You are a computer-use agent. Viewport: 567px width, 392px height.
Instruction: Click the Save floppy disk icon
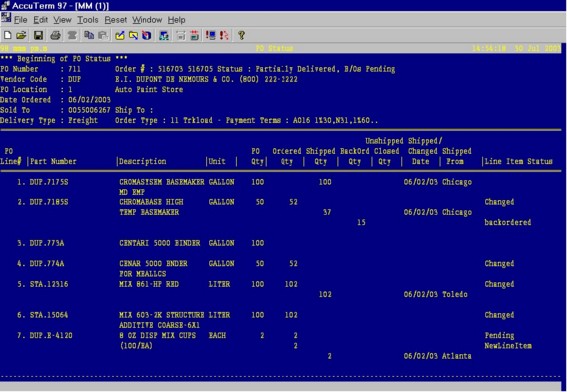click(x=38, y=35)
